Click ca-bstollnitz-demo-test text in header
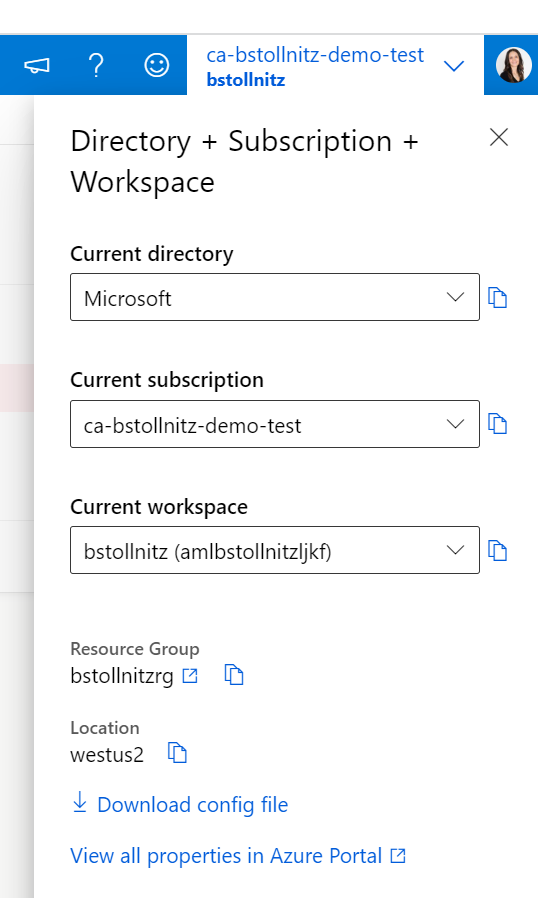 [315, 55]
